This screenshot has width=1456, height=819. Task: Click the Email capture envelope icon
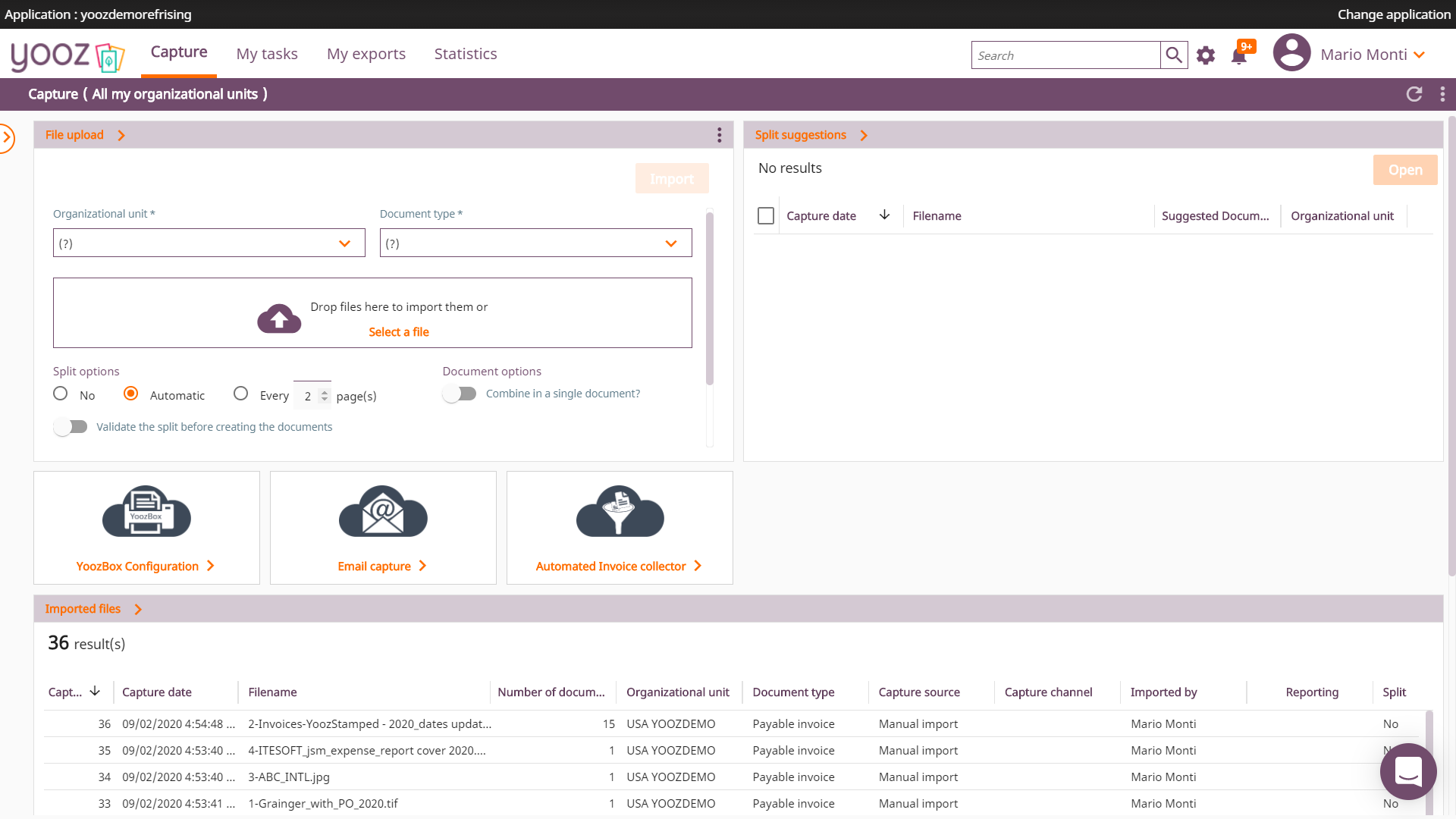point(383,512)
